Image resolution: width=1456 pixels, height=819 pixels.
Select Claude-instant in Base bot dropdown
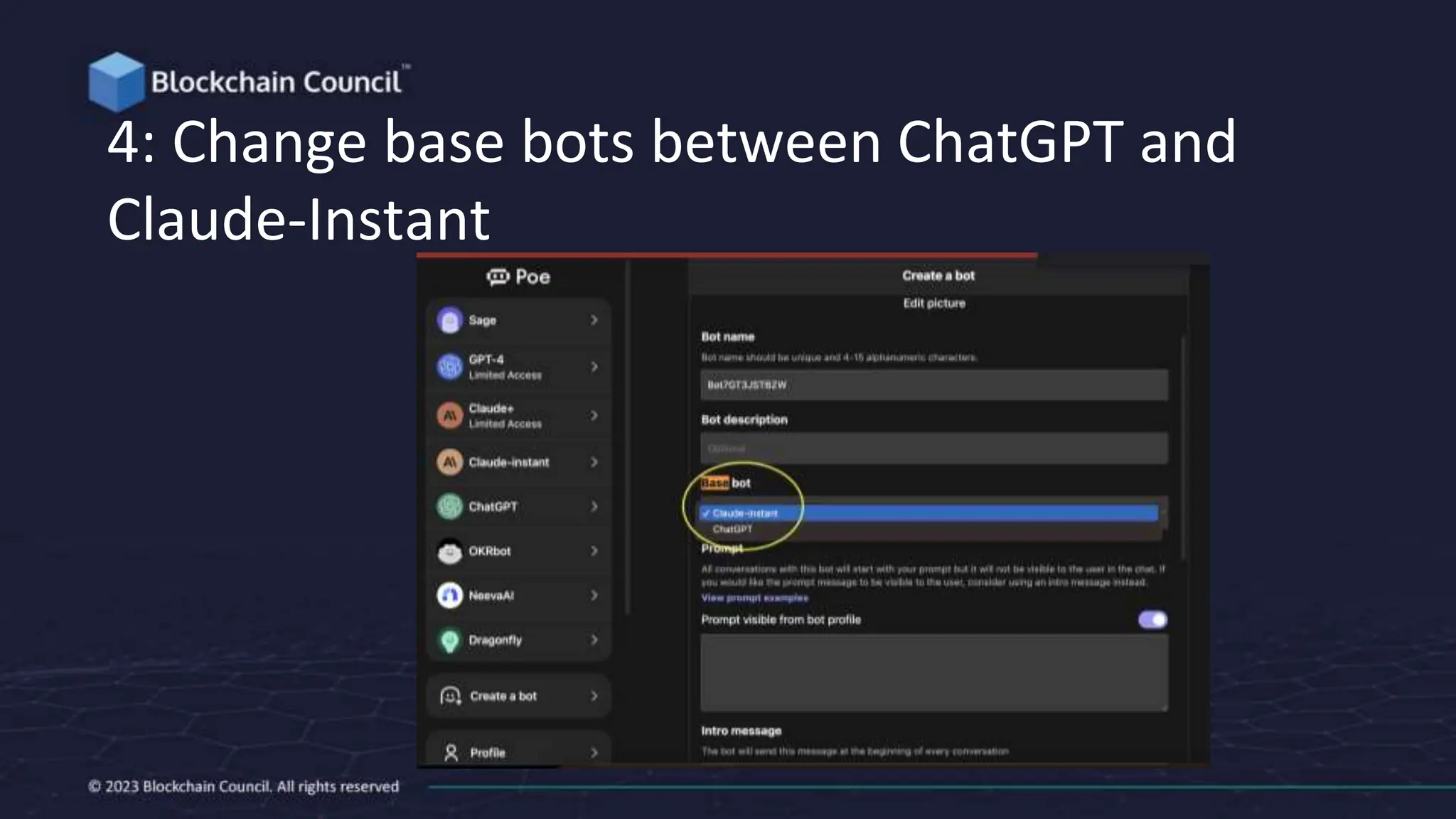(x=928, y=513)
